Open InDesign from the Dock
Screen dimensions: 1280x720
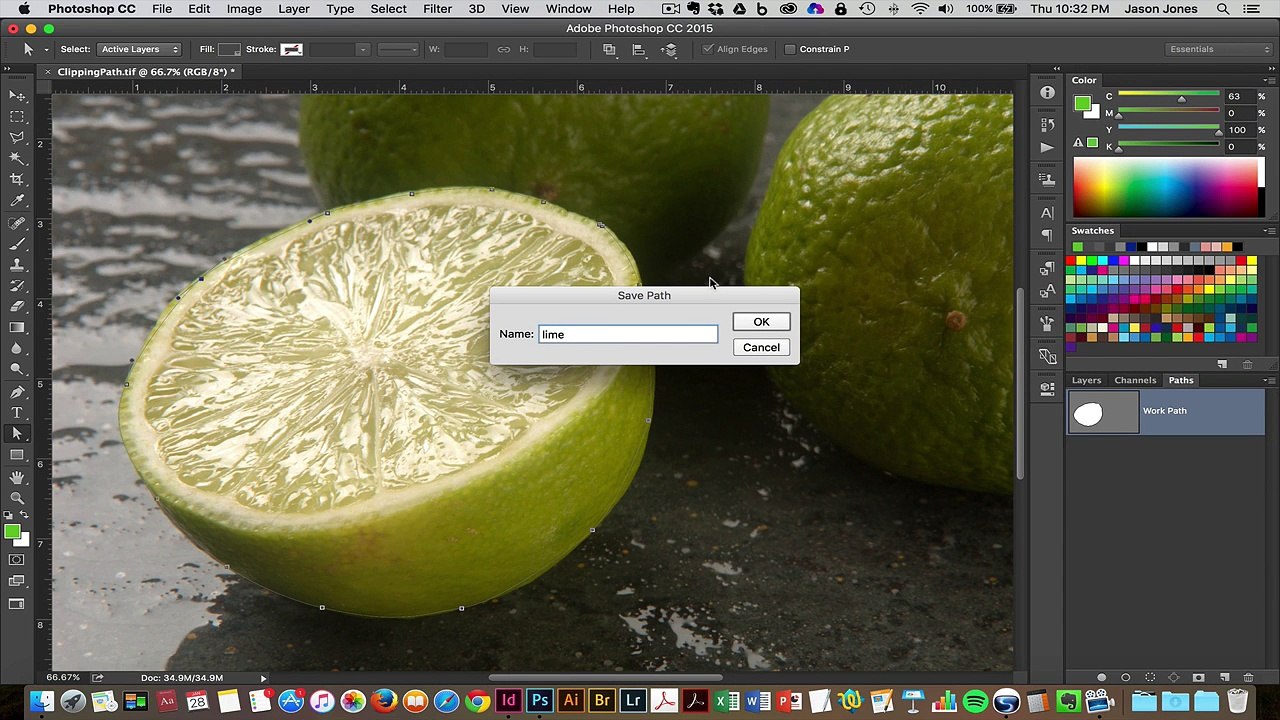(x=509, y=701)
